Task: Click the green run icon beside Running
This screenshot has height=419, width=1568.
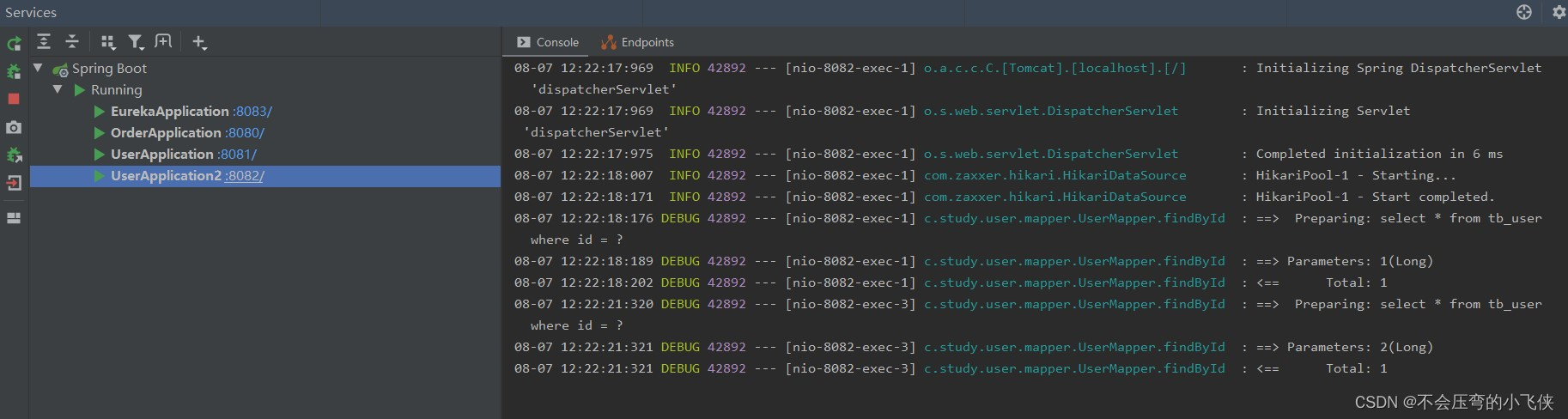Action: (x=80, y=90)
